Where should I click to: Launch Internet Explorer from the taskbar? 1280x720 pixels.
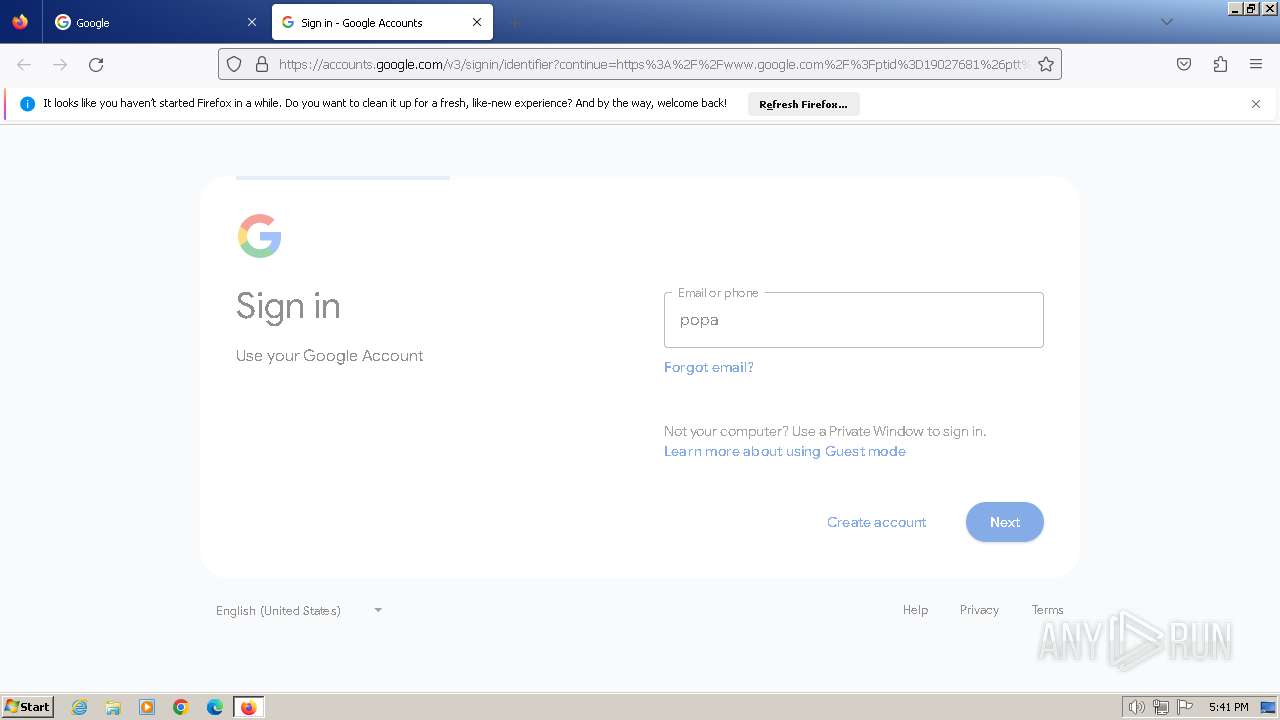pyautogui.click(x=80, y=707)
